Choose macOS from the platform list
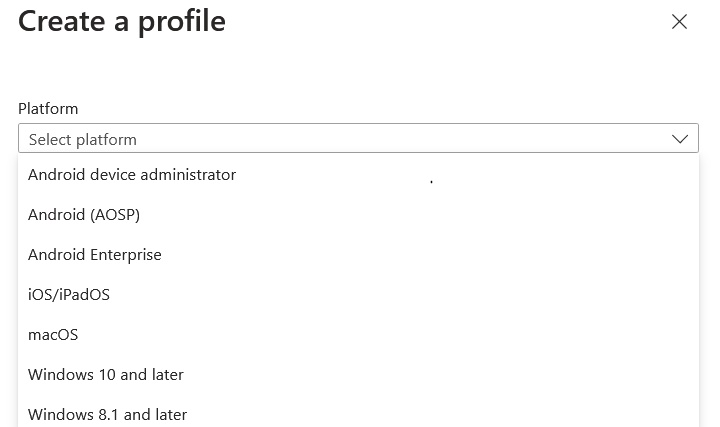Screen dimensions: 720x427 click(x=53, y=335)
